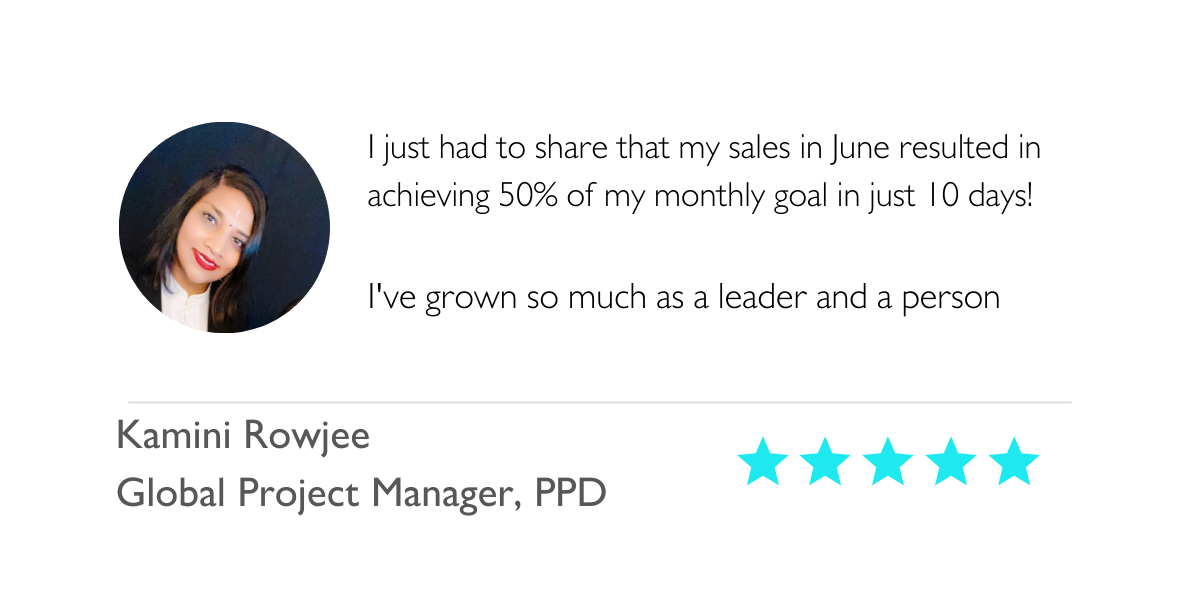Screen dimensions: 1182x602
Task: Select the second rating star
Action: tap(825, 461)
